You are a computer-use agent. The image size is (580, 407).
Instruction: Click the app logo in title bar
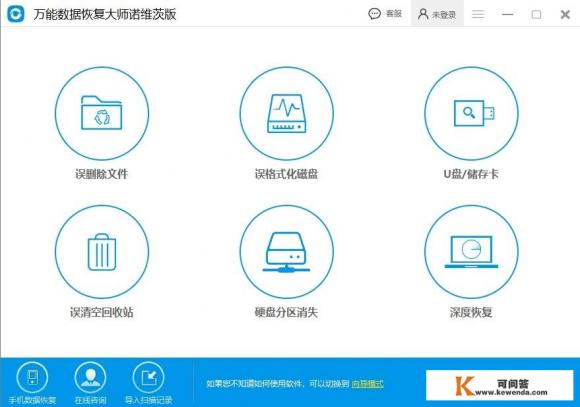[16, 14]
